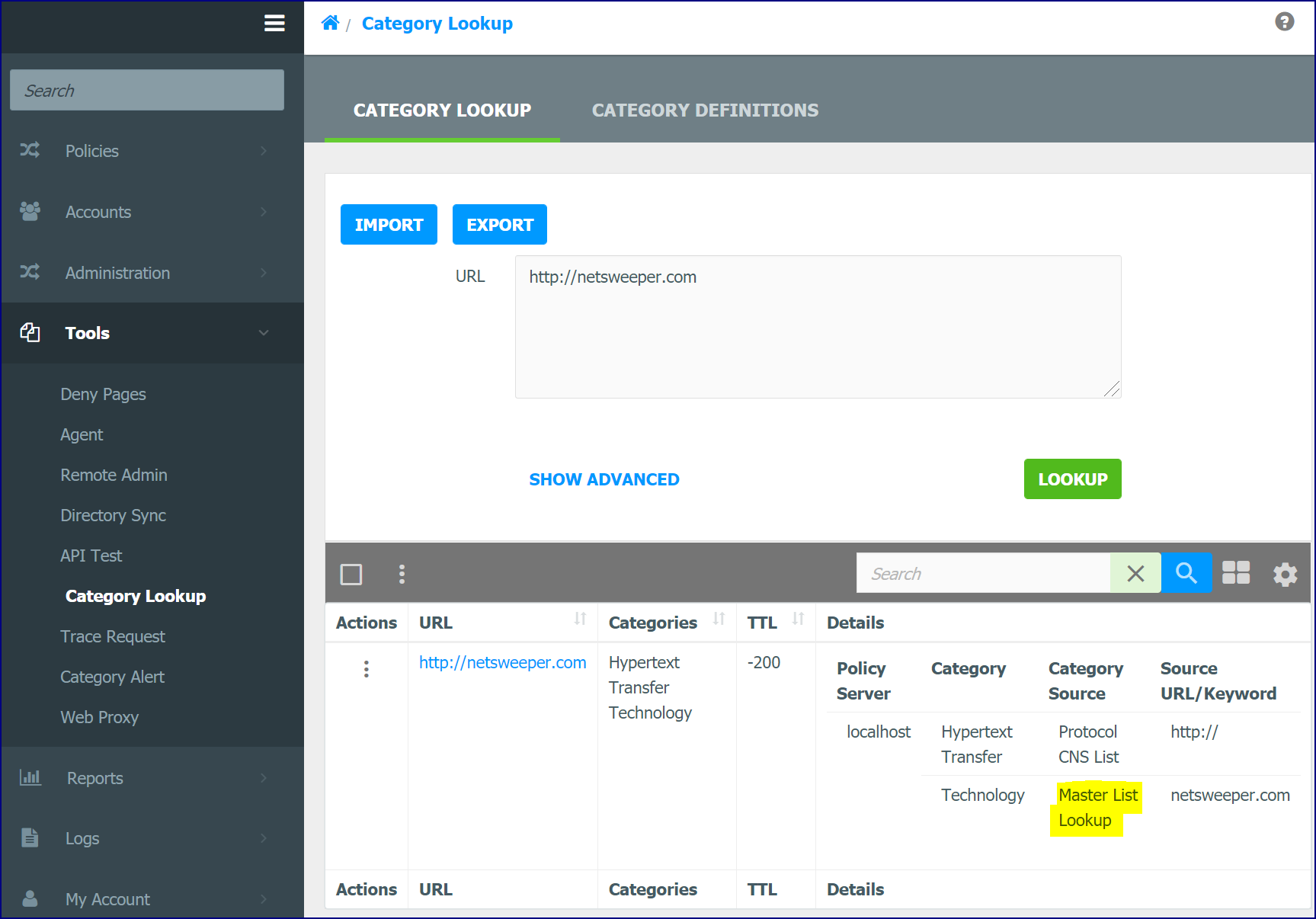Switch to grid view icon
This screenshot has width=1316, height=919.
tap(1236, 573)
